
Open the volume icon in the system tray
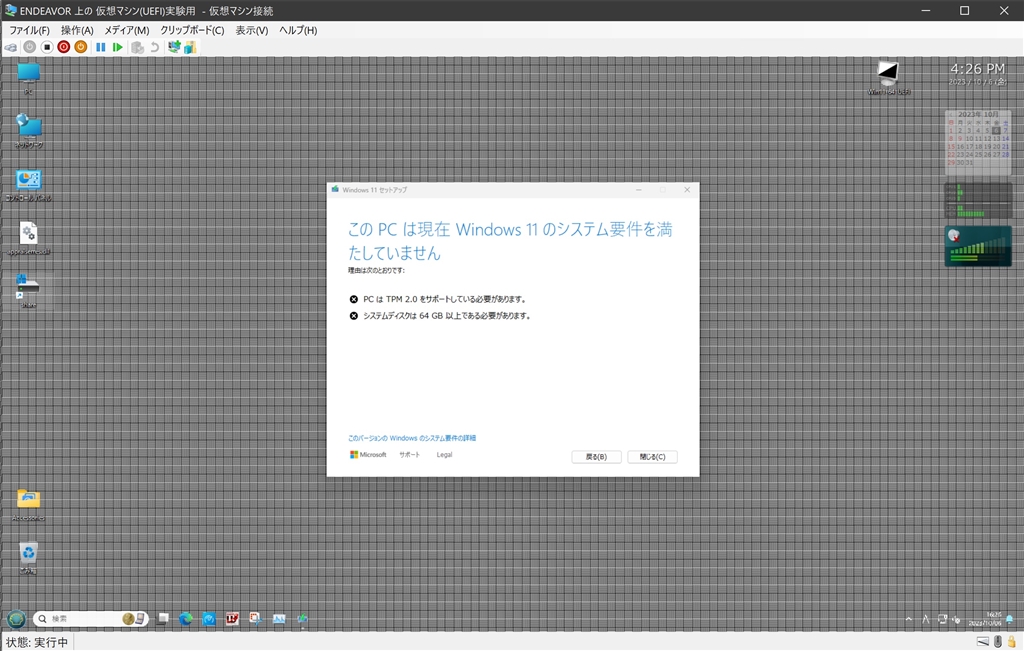pyautogui.click(x=957, y=619)
